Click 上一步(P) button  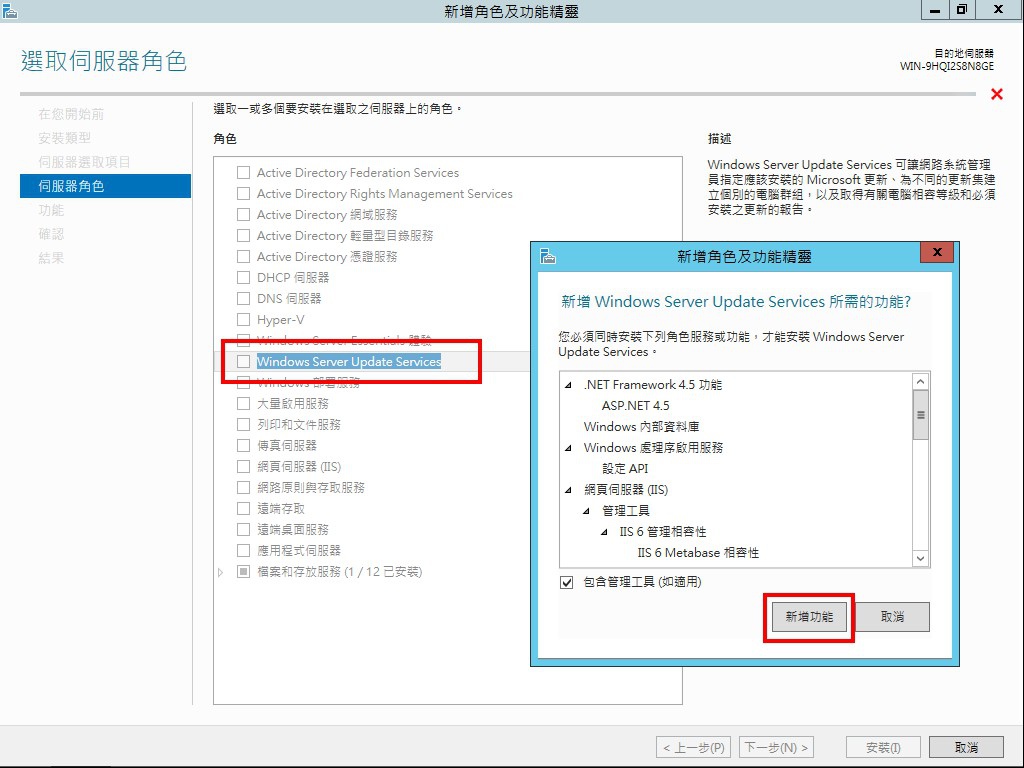694,747
